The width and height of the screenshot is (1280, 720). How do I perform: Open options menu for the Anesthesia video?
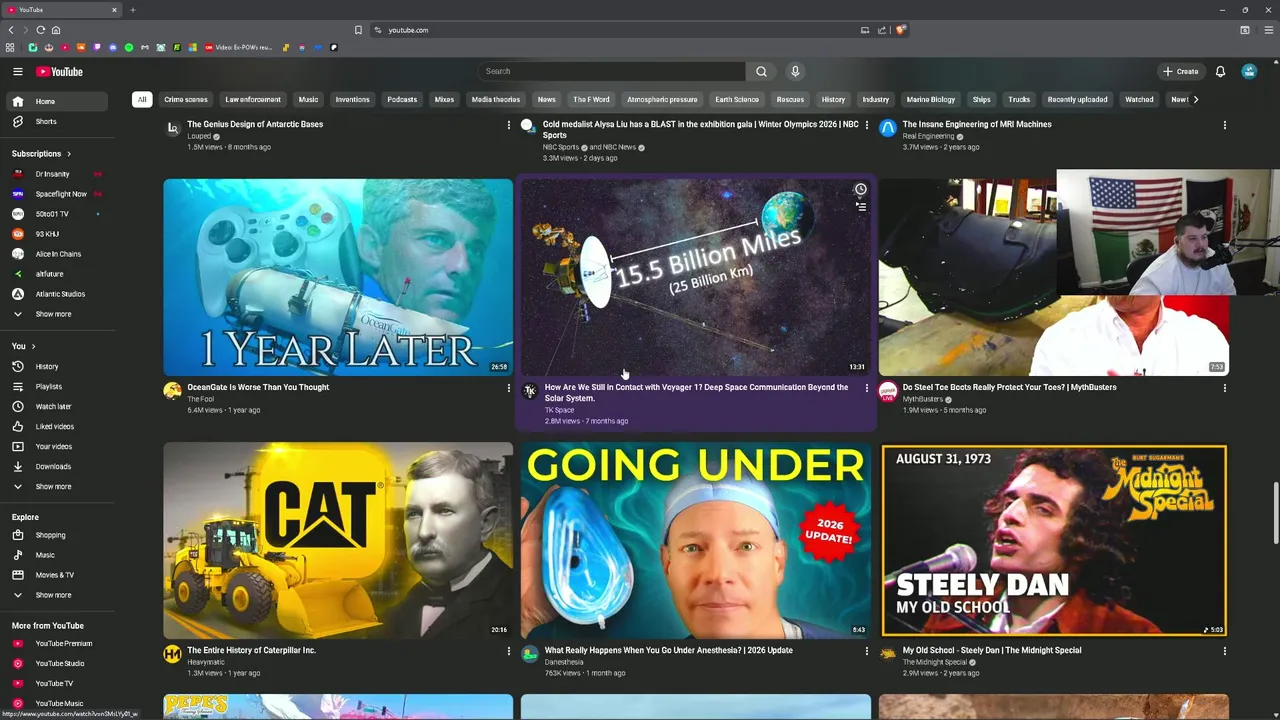pyautogui.click(x=866, y=651)
